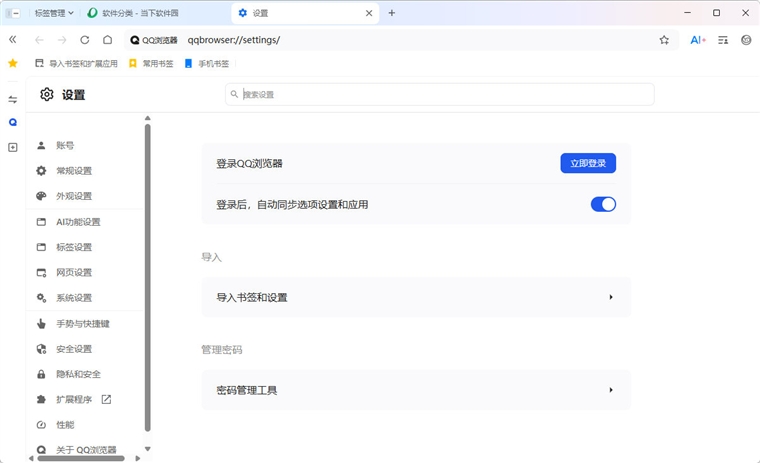The width and height of the screenshot is (760, 463).
Task: Open 常用书签 folder
Action: [x=151, y=64]
